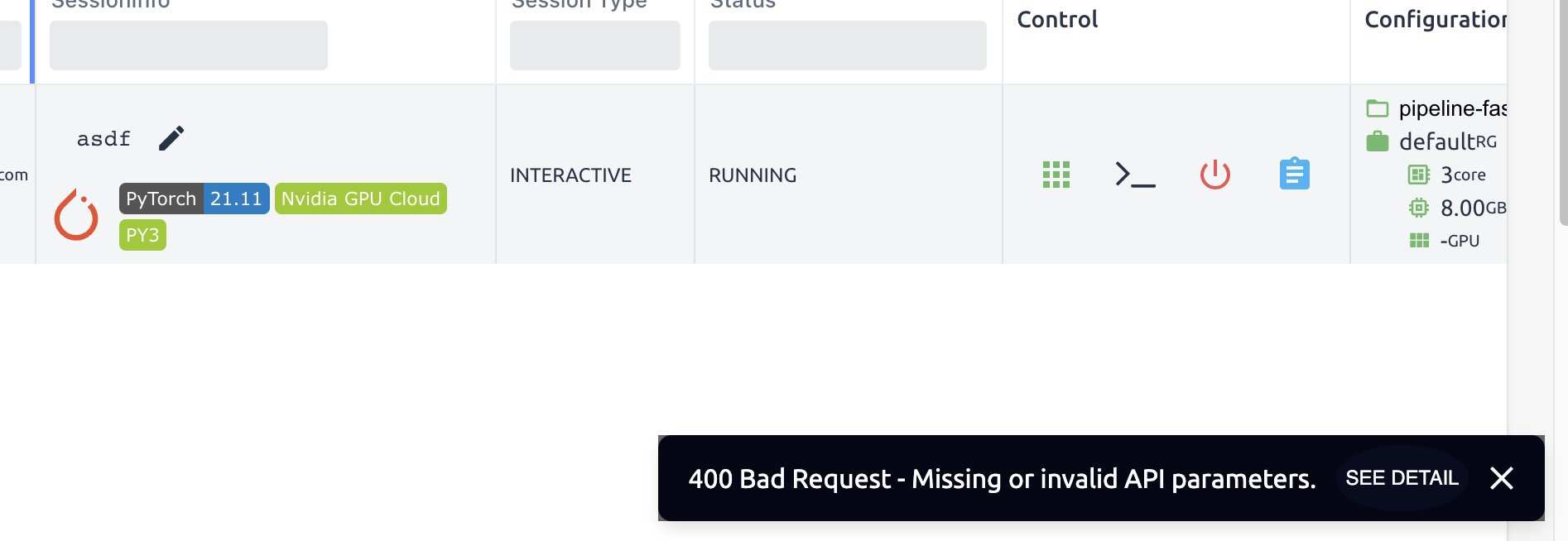This screenshot has height=541, width=1568.
Task: Open the app launcher grid for asdf session
Action: tap(1056, 175)
